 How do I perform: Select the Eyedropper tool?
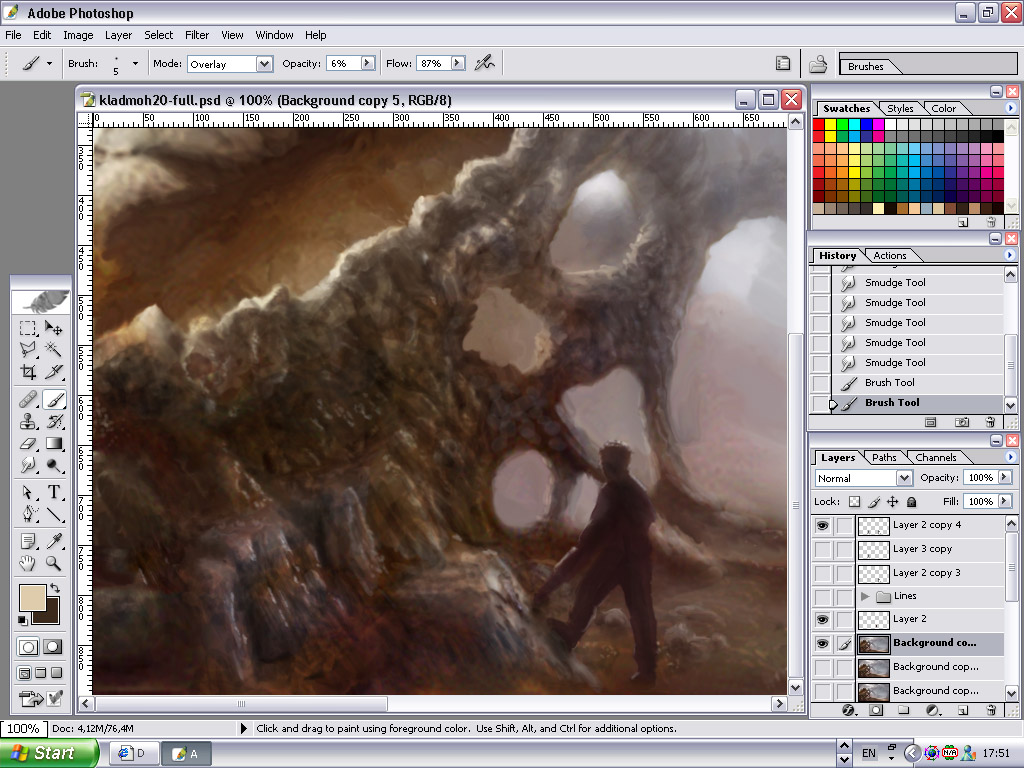pyautogui.click(x=54, y=541)
